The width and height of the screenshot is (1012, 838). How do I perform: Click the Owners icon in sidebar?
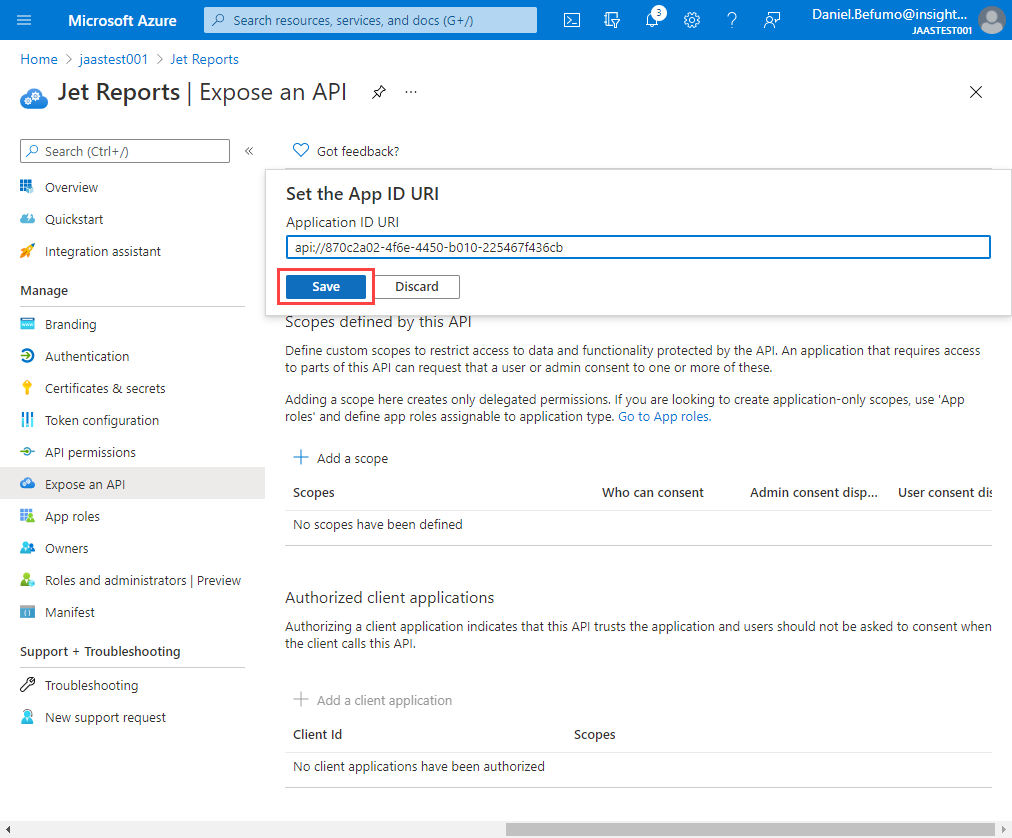27,548
